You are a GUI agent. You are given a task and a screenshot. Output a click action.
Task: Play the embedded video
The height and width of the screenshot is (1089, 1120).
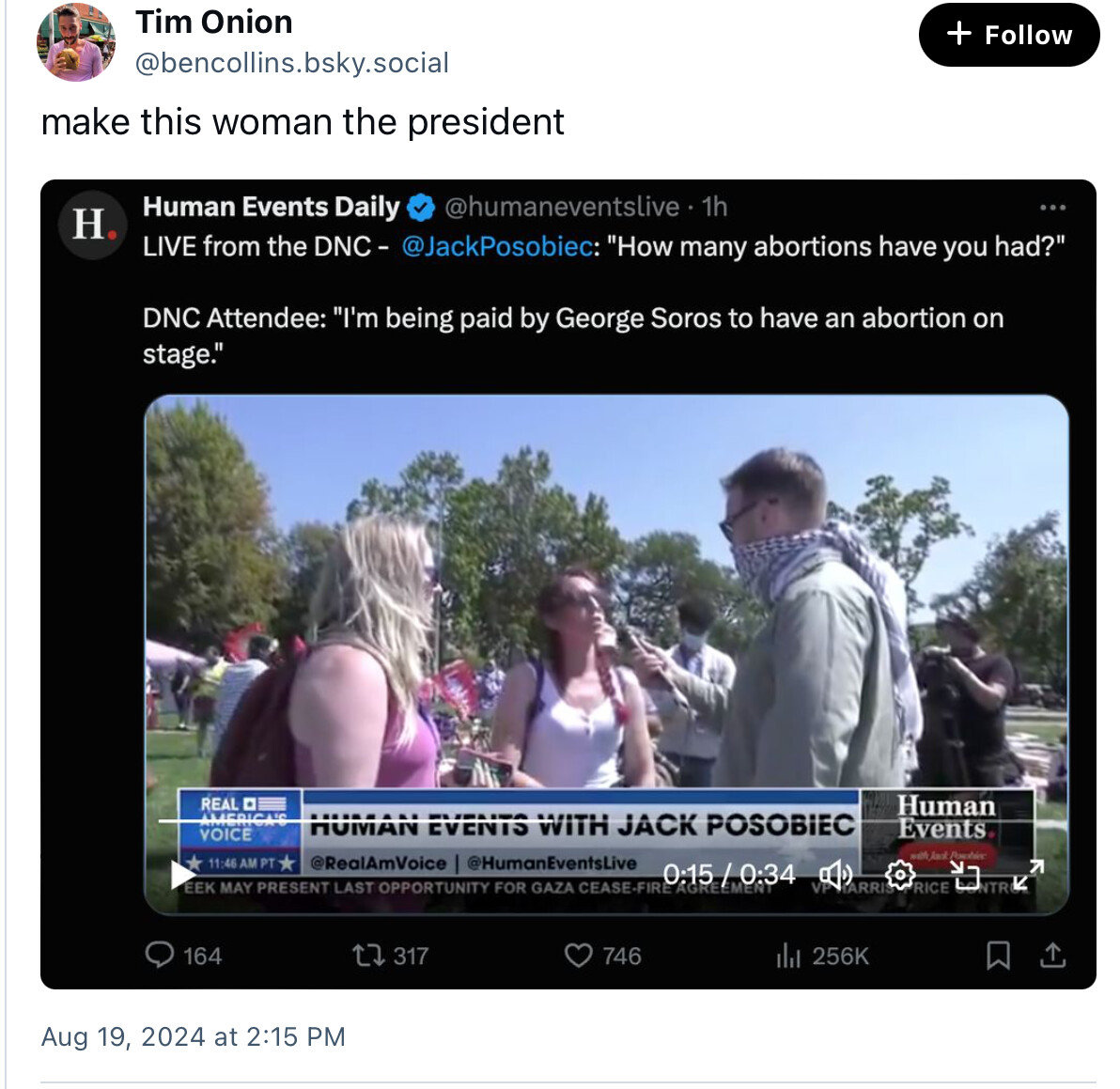pyautogui.click(x=183, y=874)
